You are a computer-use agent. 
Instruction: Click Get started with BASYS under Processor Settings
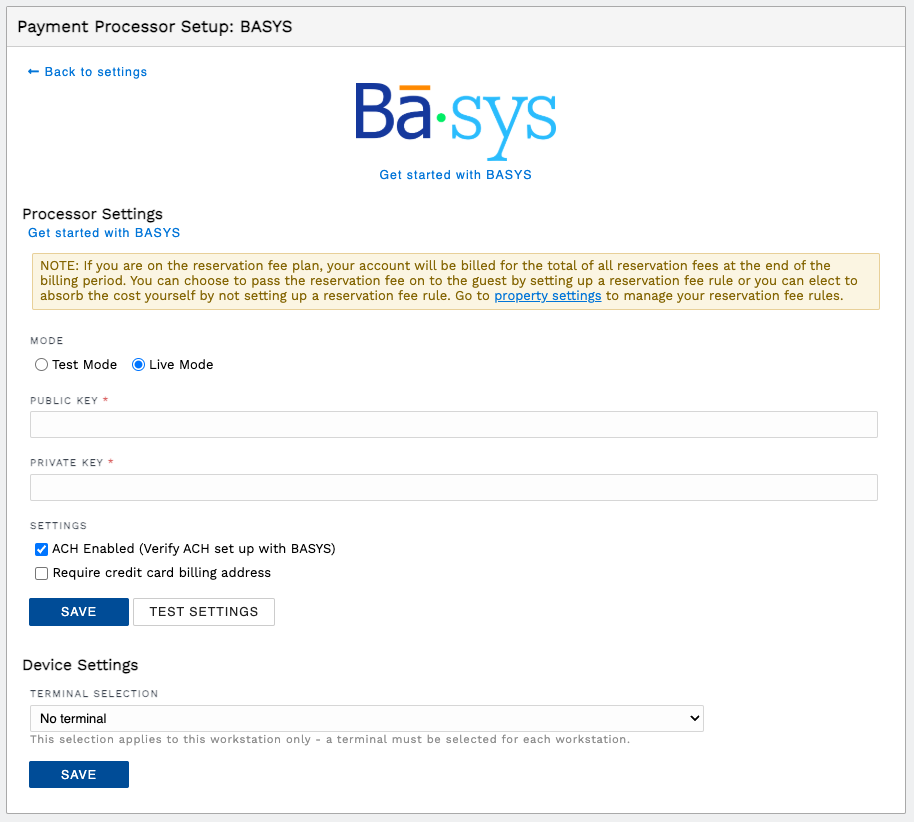click(104, 232)
